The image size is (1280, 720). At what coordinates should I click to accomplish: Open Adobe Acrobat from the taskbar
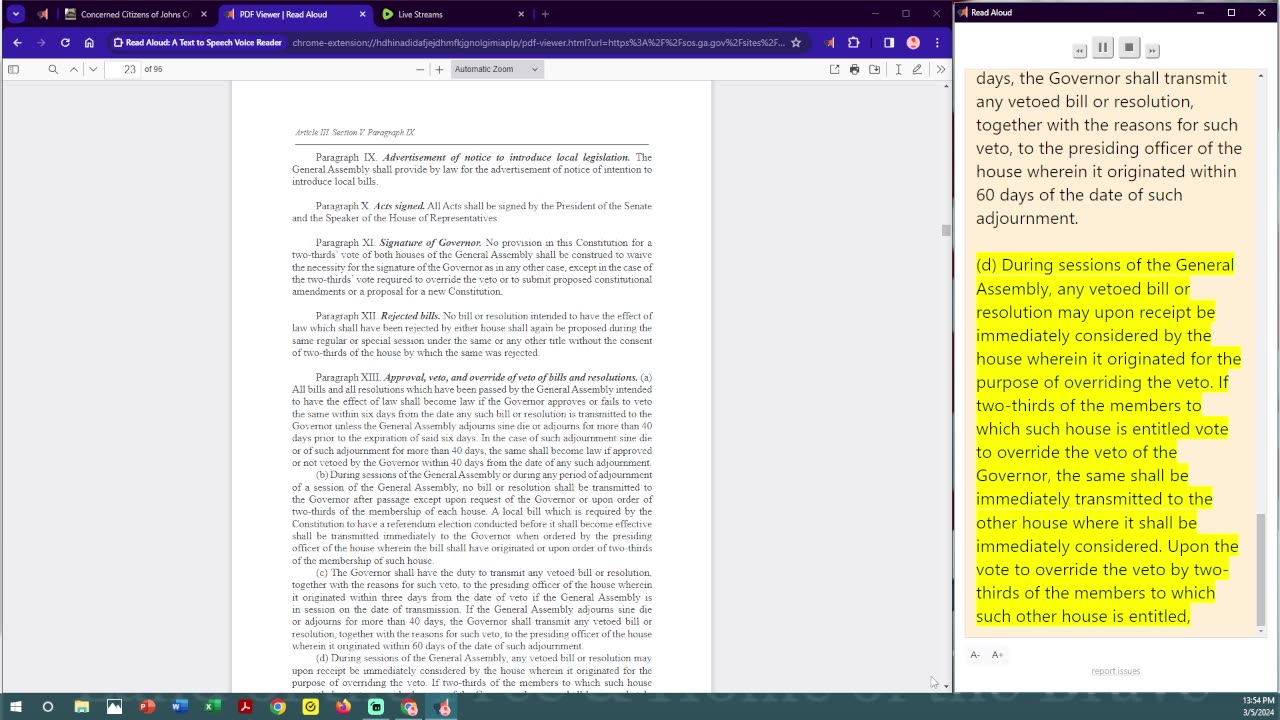point(245,707)
